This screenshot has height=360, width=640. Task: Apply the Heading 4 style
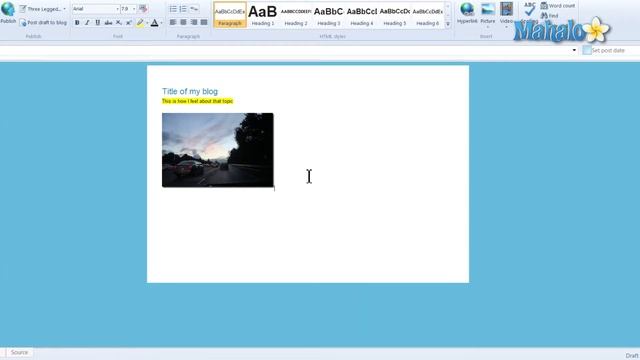362,15
